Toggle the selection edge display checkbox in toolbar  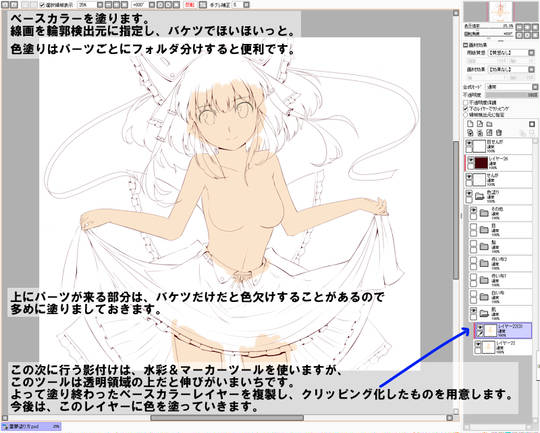(42, 5)
